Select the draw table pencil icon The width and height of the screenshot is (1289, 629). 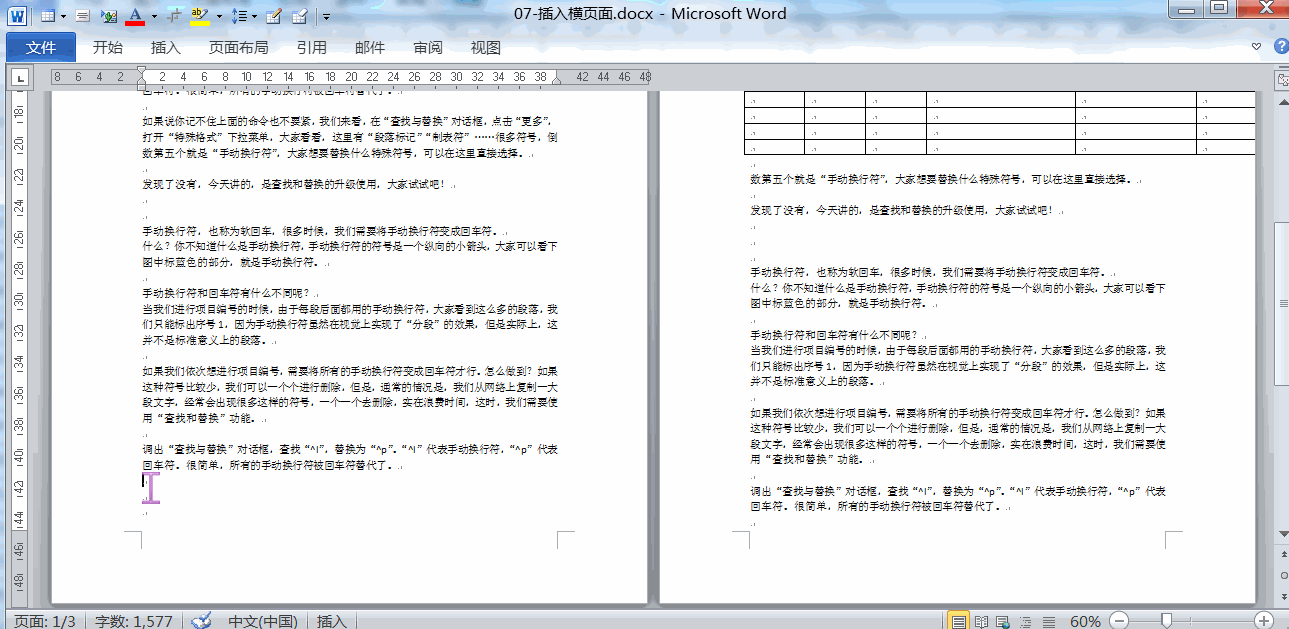click(x=275, y=16)
